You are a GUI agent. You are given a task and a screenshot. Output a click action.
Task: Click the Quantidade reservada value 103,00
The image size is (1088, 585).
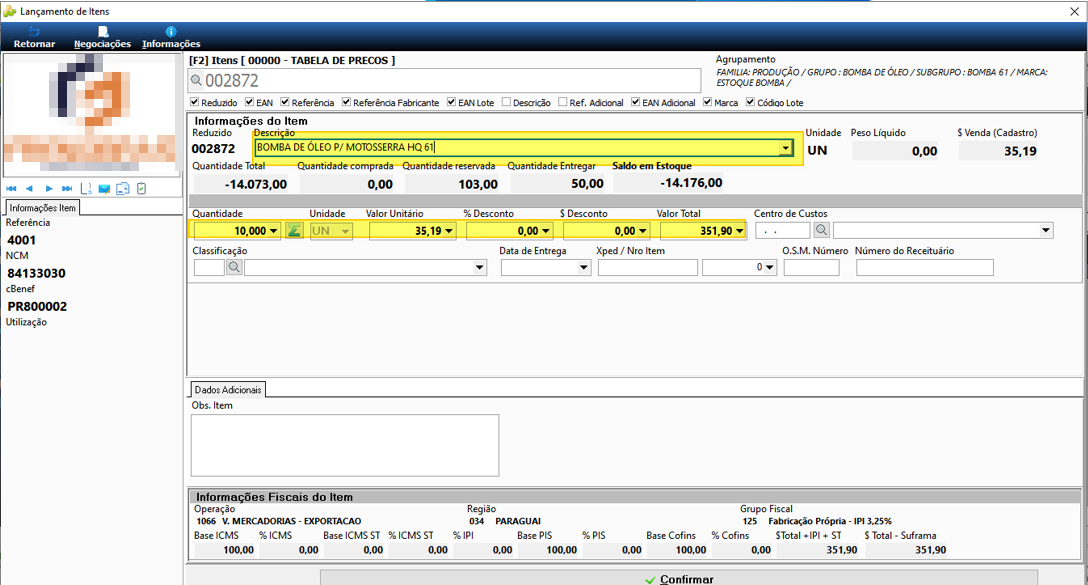tap(477, 184)
